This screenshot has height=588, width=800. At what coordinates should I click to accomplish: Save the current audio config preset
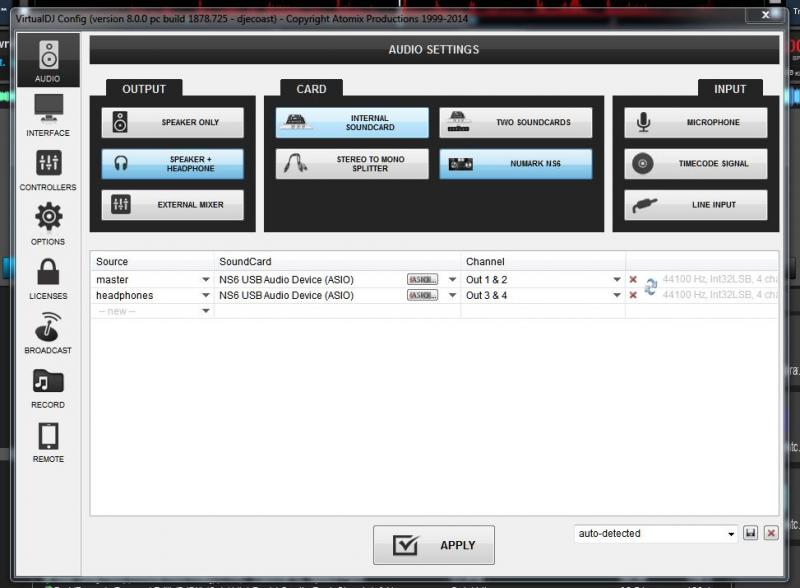tap(751, 533)
